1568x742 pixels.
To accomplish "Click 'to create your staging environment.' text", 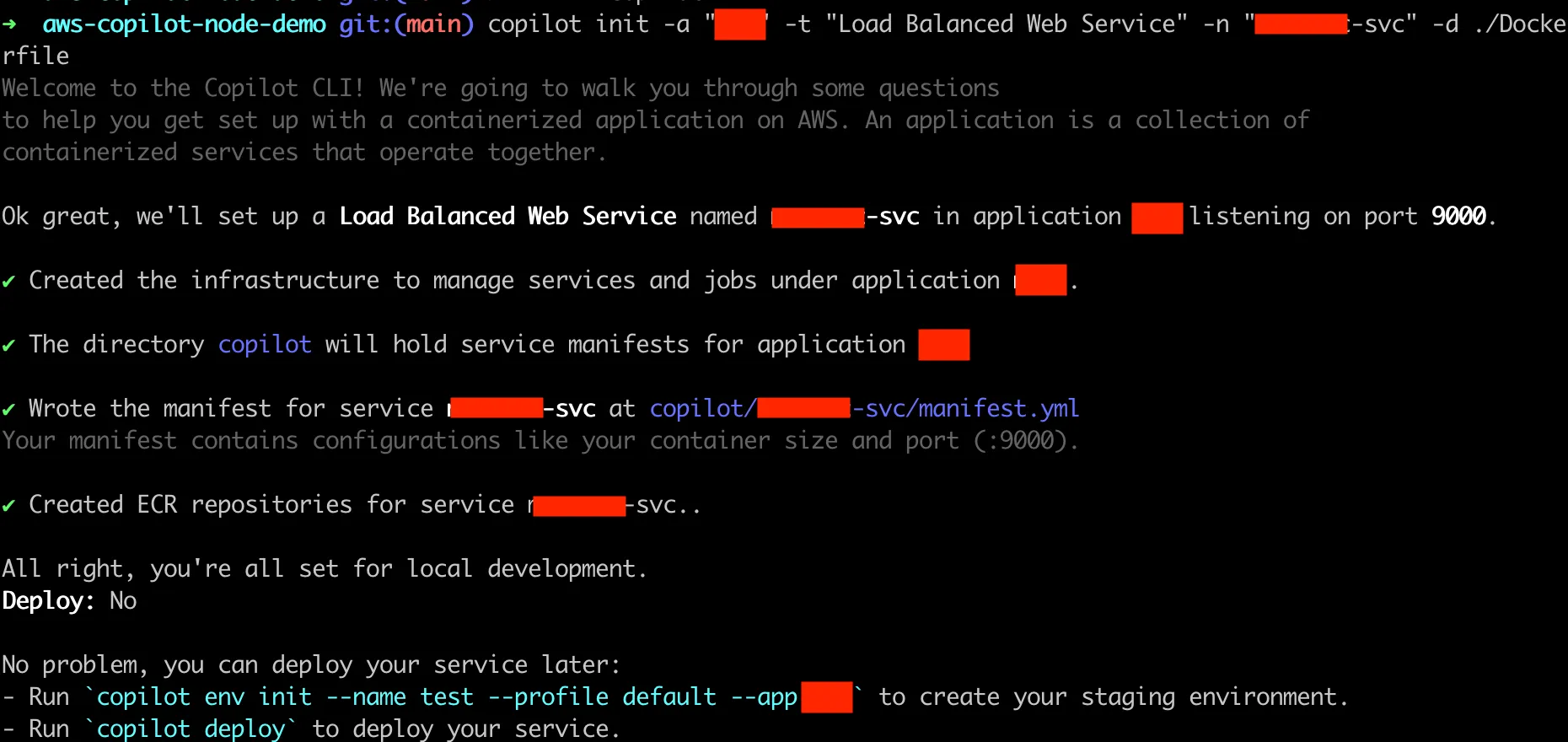I will pos(1113,697).
